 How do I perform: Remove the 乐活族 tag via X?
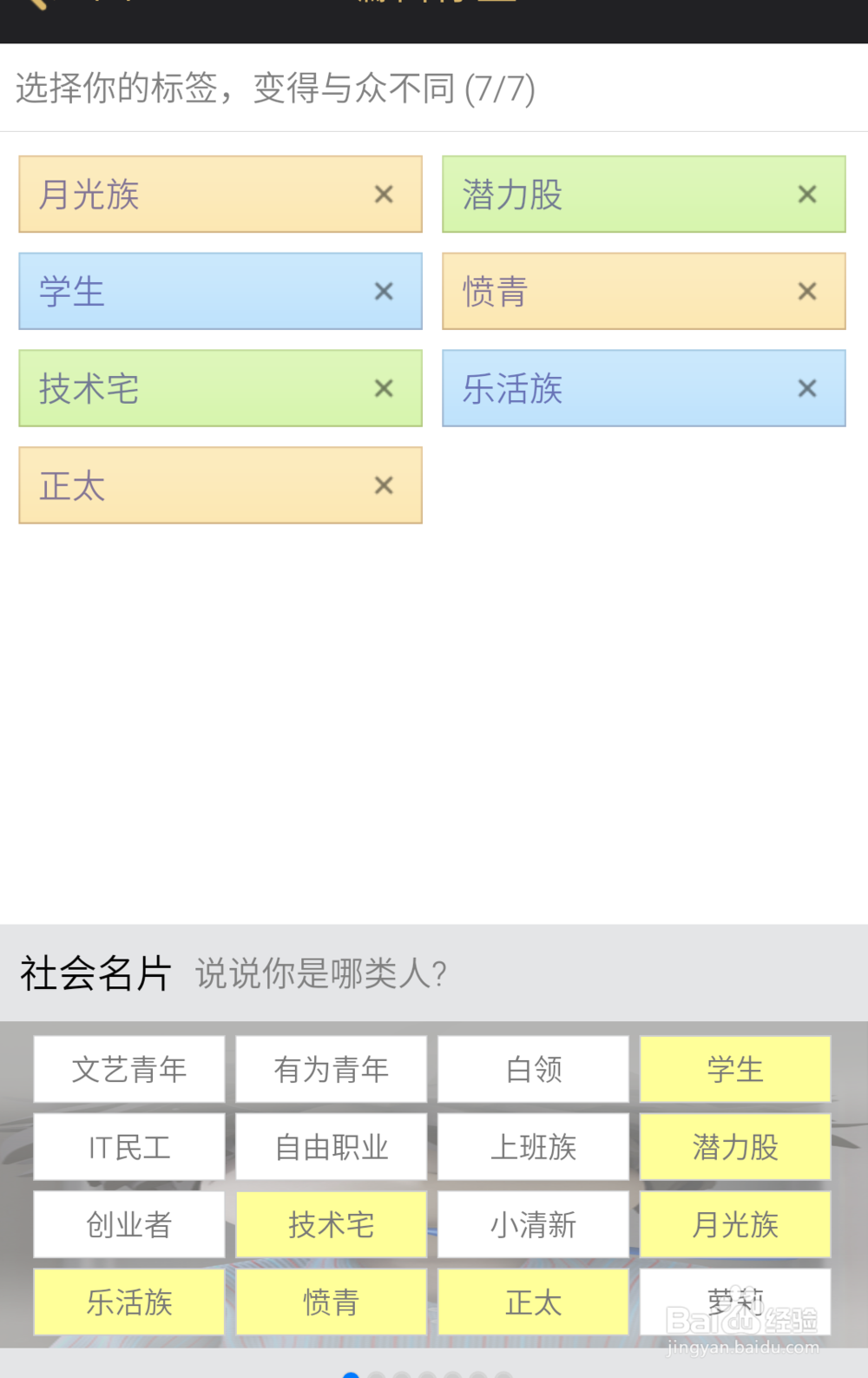[807, 389]
